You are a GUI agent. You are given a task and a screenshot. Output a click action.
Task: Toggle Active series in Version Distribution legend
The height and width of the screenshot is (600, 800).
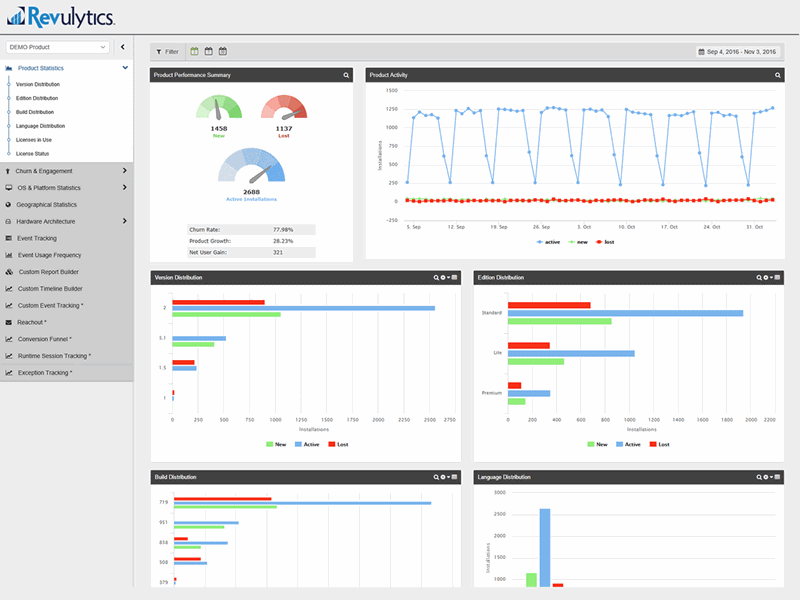pos(307,444)
